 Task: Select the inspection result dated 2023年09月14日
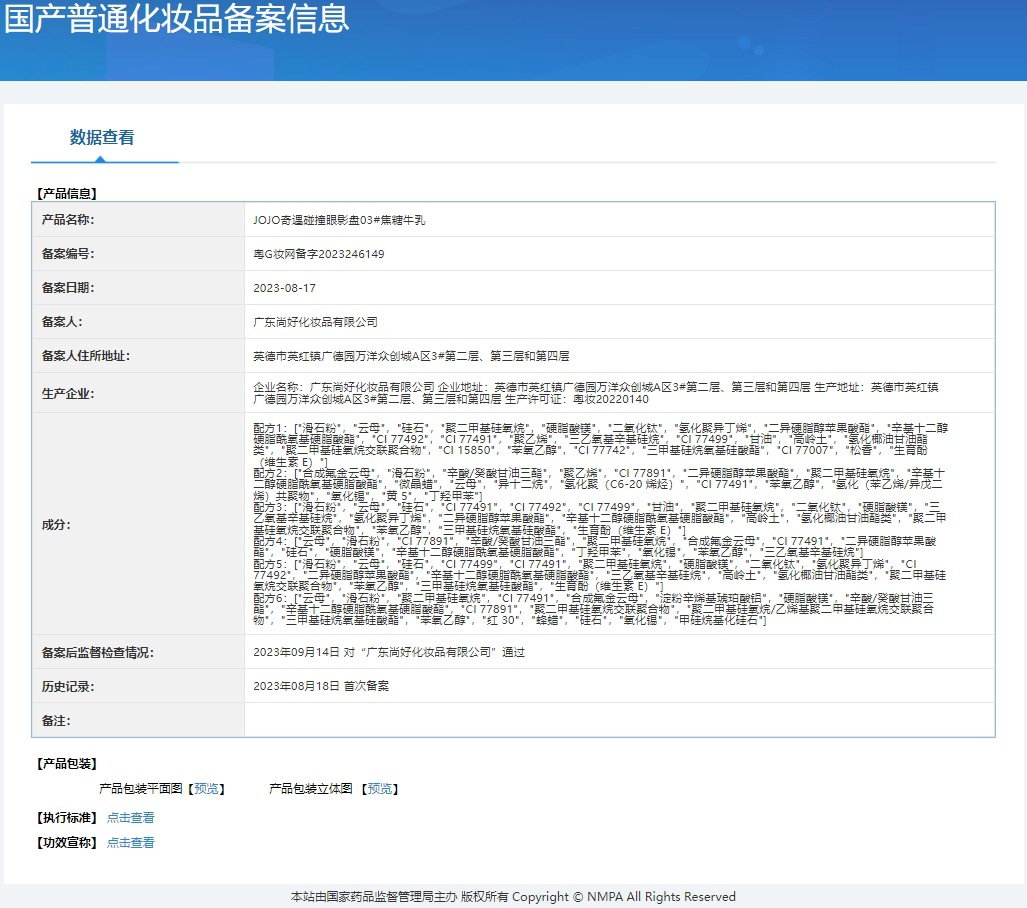pos(389,653)
